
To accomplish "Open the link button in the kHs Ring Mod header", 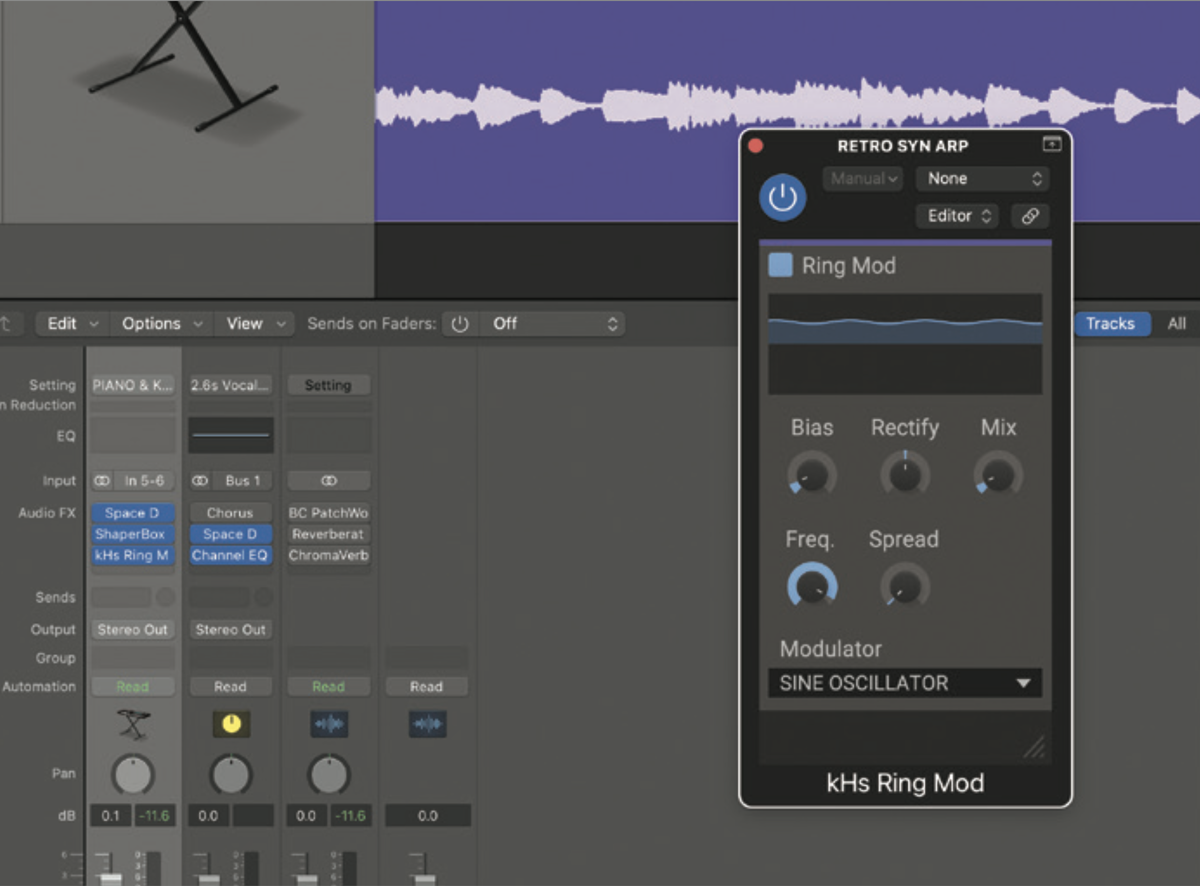I will click(x=1030, y=216).
